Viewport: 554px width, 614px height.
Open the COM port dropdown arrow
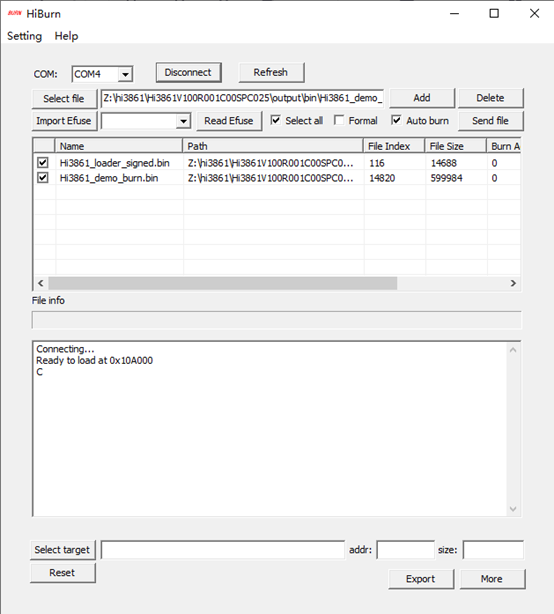coord(125,74)
